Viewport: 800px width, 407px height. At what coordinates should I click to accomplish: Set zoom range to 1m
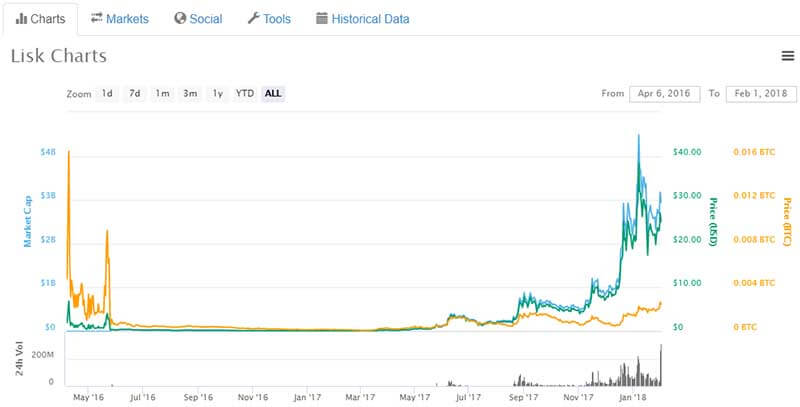tap(162, 93)
